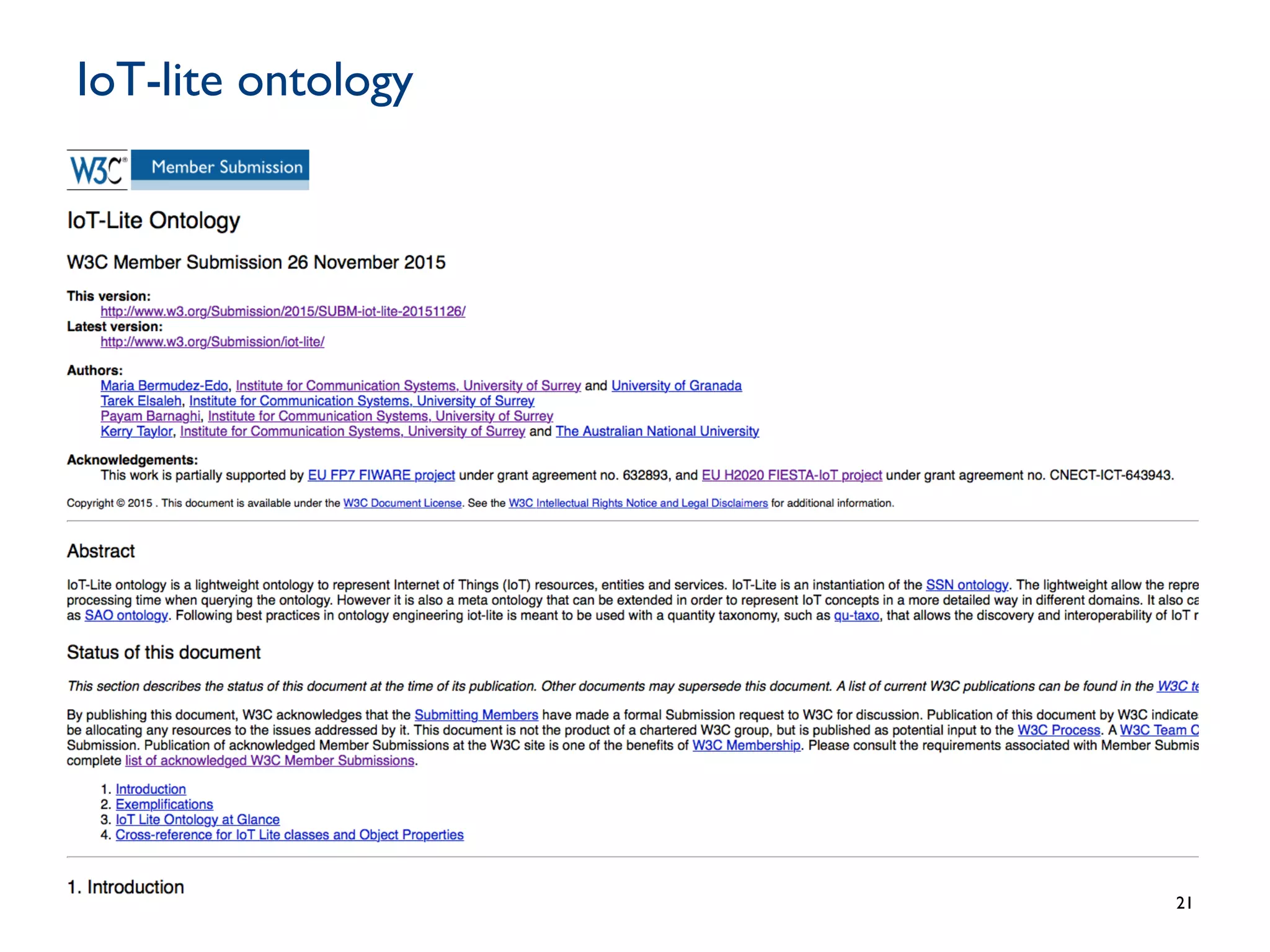Screen dimensions: 1270x952
Task: Open The Australian National University link
Action: click(657, 431)
